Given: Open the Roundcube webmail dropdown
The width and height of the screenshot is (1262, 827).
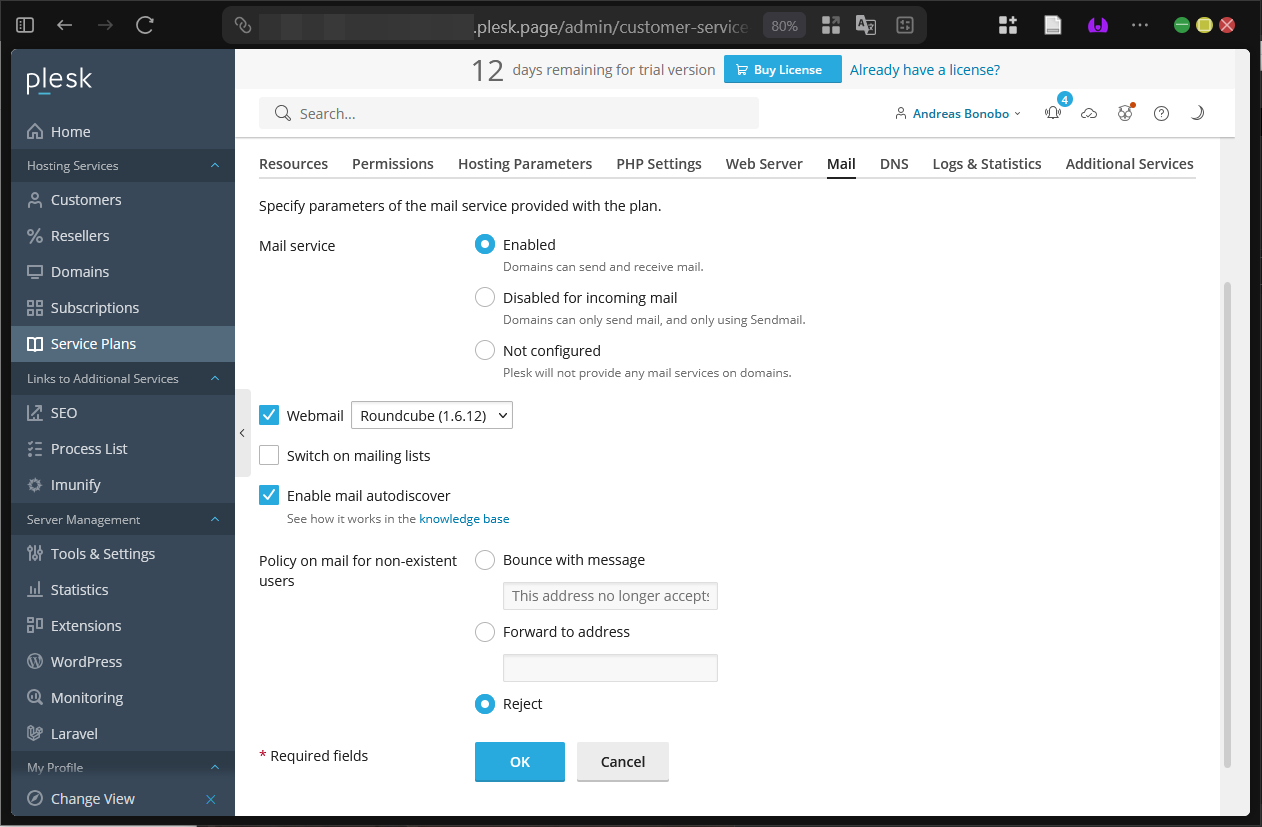Looking at the screenshot, I should [x=431, y=416].
